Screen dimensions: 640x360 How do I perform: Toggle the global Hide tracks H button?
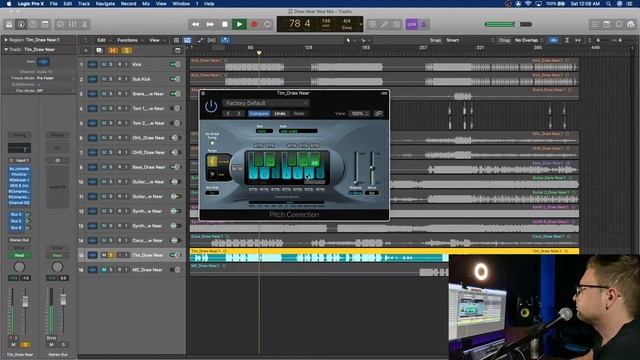[113, 51]
